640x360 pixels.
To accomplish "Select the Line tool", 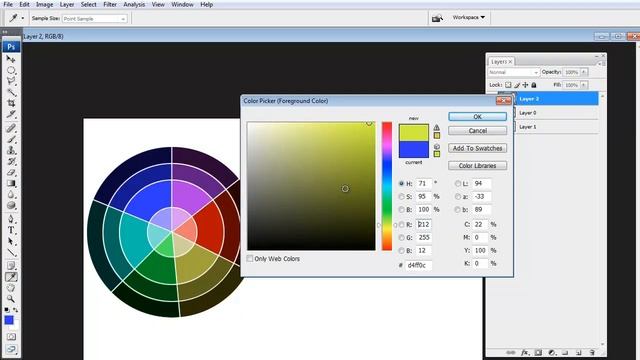I will tap(11, 252).
